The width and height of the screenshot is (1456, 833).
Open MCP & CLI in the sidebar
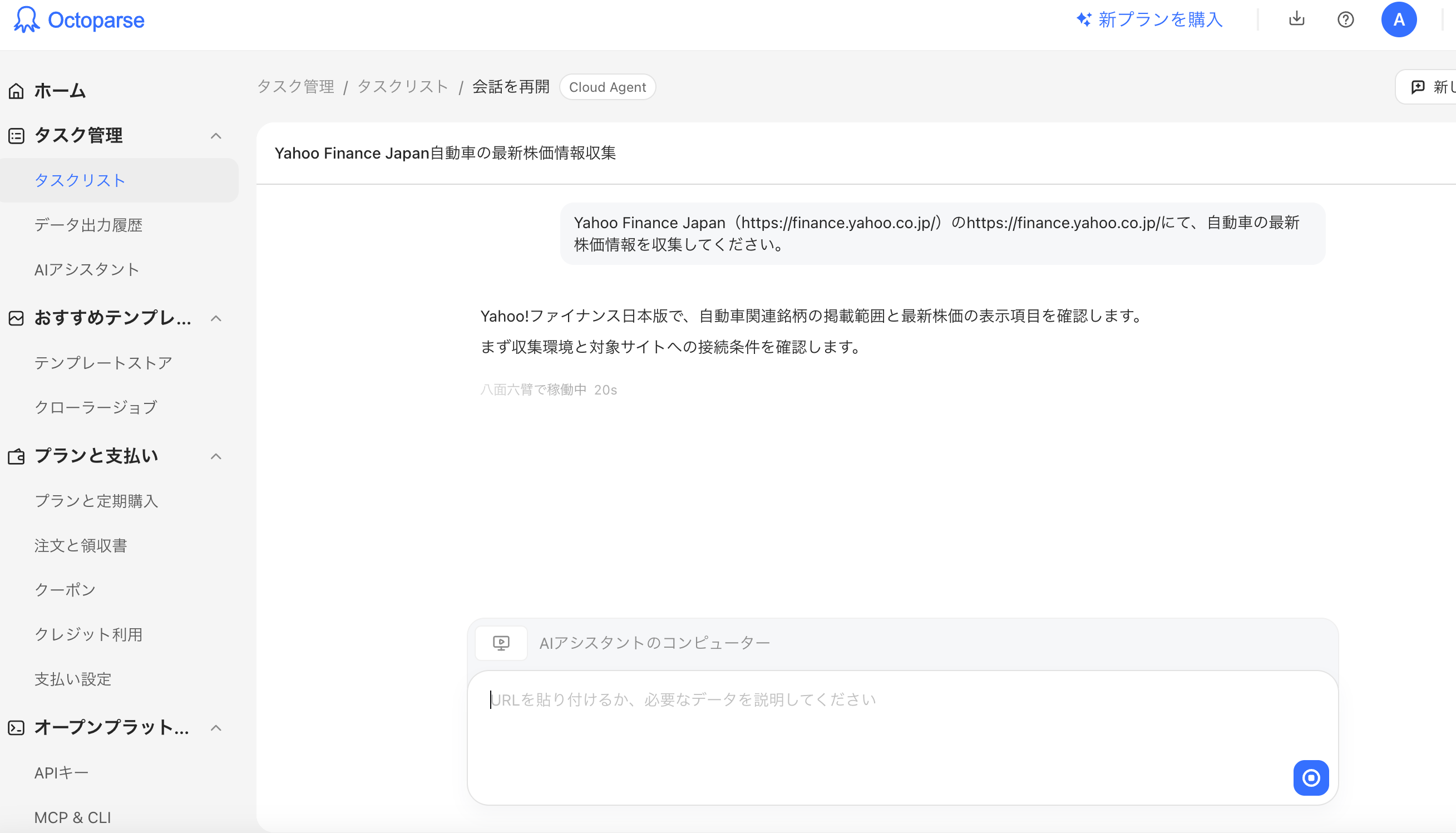[73, 817]
